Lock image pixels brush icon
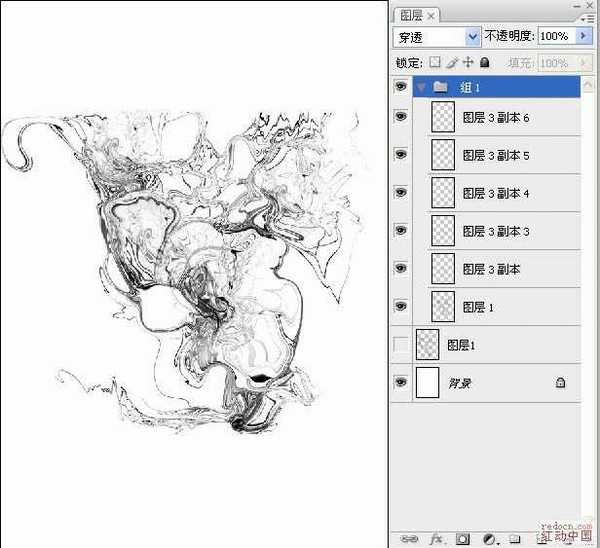 click(451, 62)
